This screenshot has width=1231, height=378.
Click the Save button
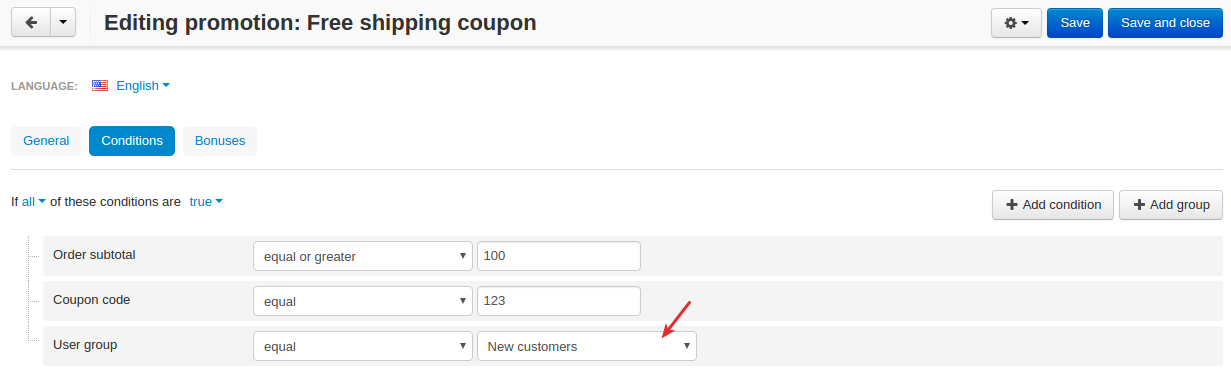pyautogui.click(x=1075, y=23)
